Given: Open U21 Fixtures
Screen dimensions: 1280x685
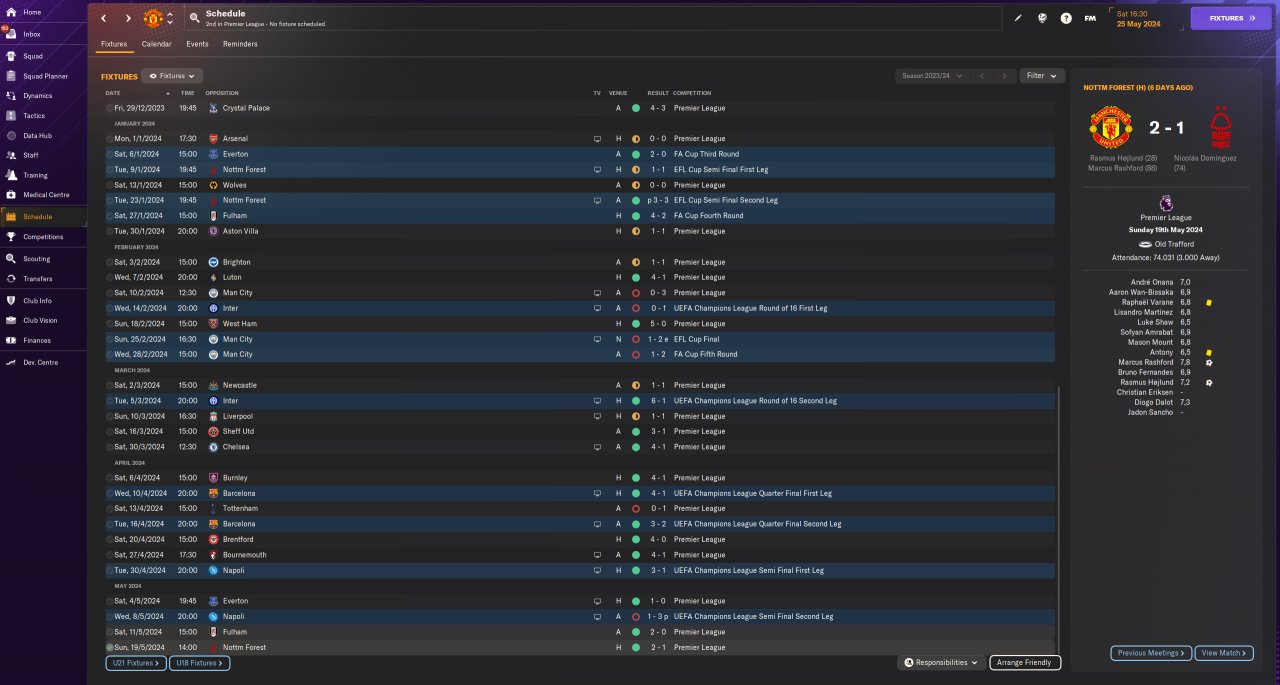Looking at the screenshot, I should [136, 663].
